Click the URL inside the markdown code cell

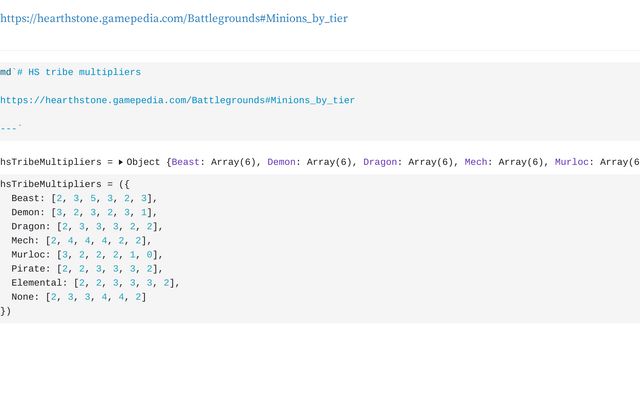177,100
